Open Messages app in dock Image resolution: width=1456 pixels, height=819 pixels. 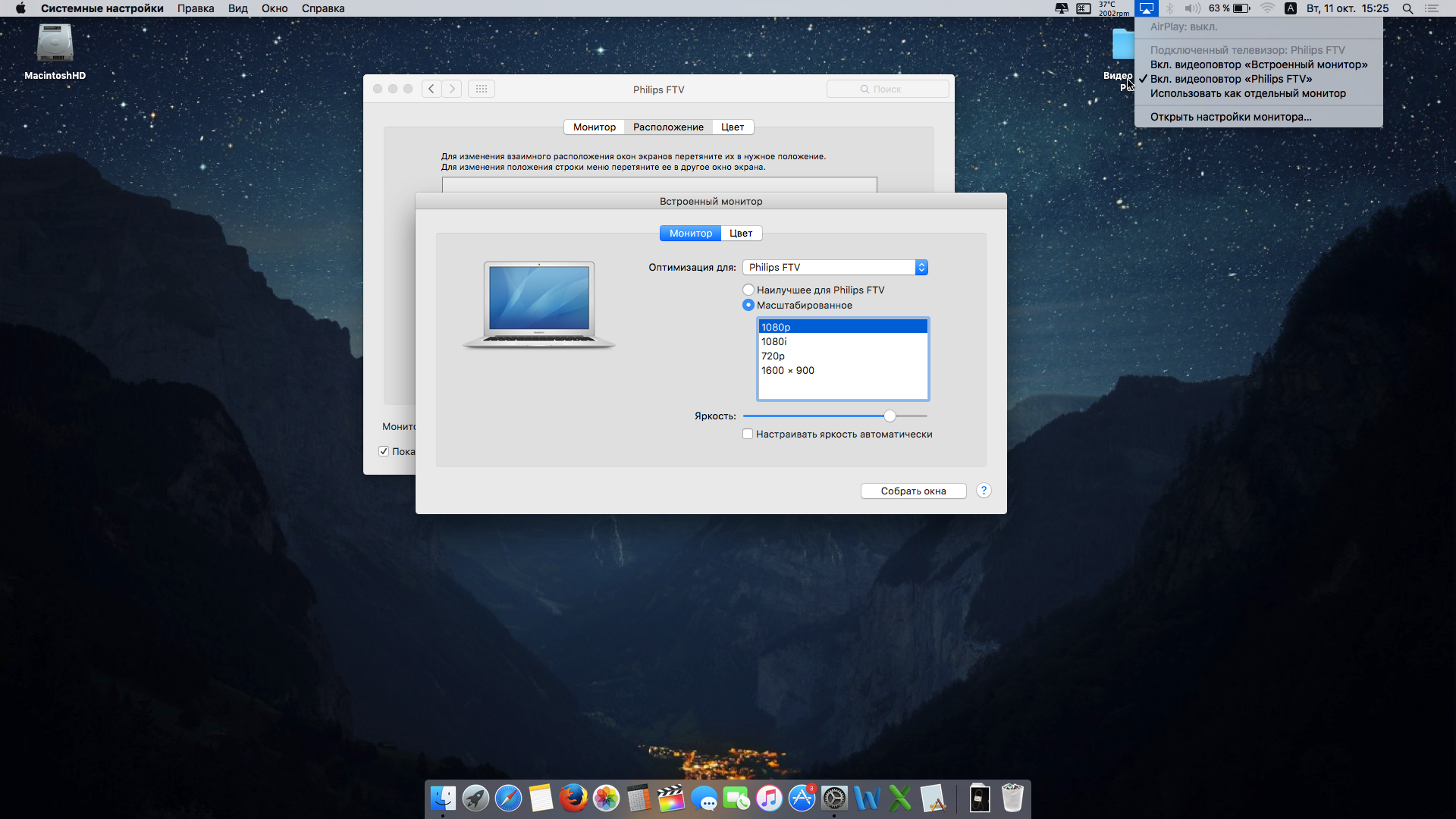click(x=704, y=798)
